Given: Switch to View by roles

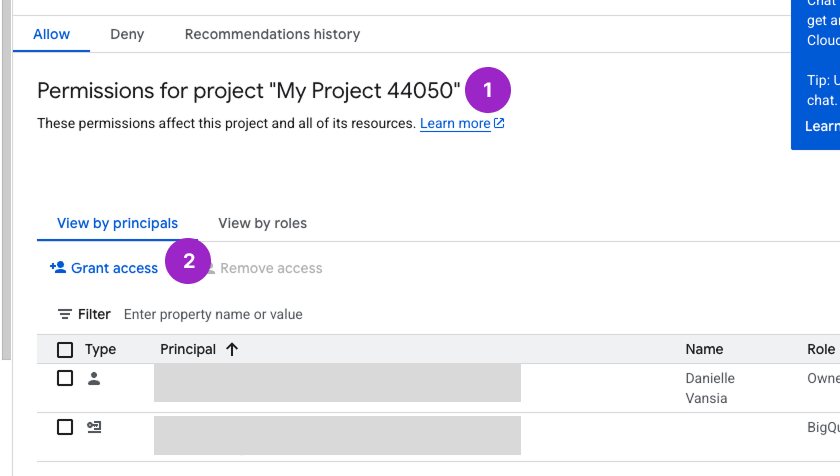Looking at the screenshot, I should pos(262,223).
